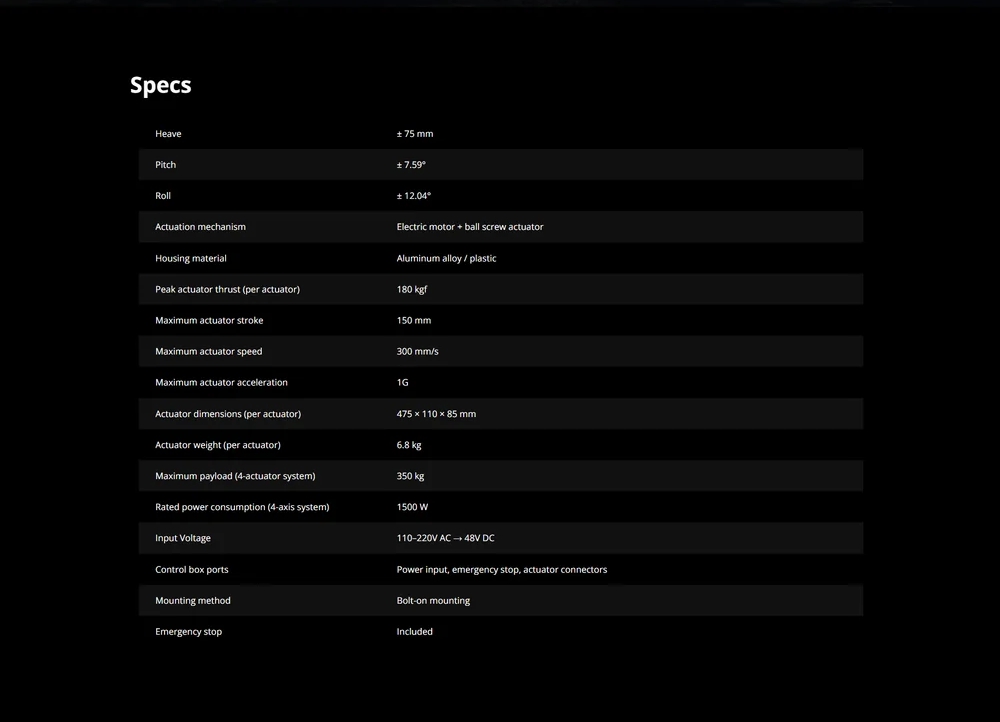This screenshot has height=722, width=1000.
Task: Click the Pitch row value ± 7.59°
Action: coord(411,165)
